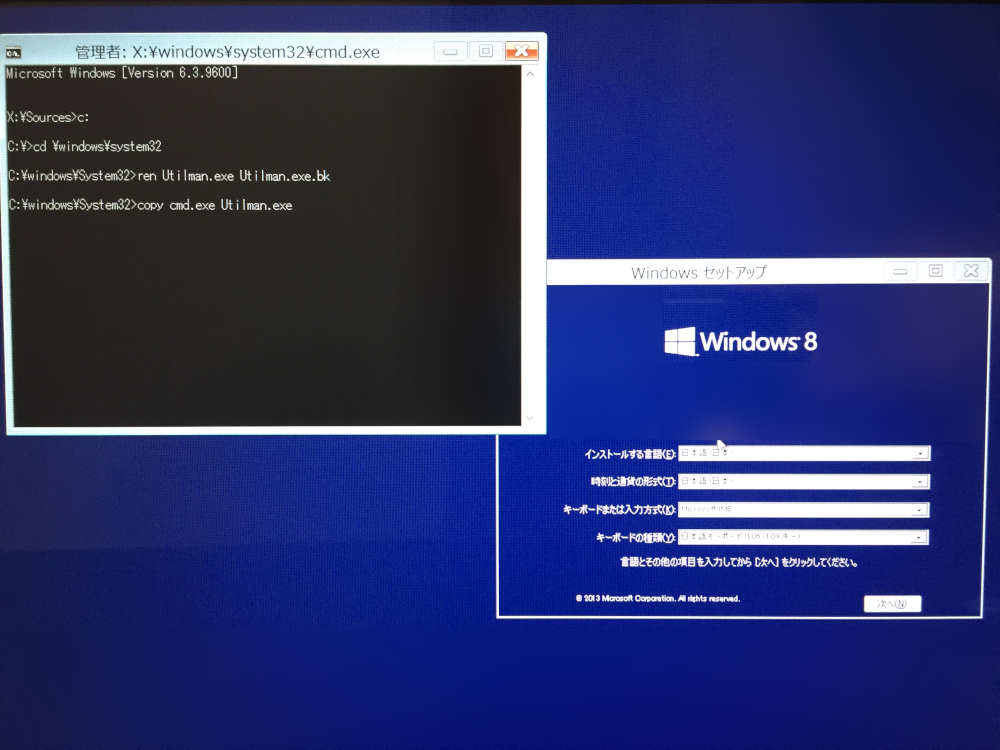Click the 'Windows セットアップ' title text
This screenshot has height=750, width=1000.
tap(698, 273)
